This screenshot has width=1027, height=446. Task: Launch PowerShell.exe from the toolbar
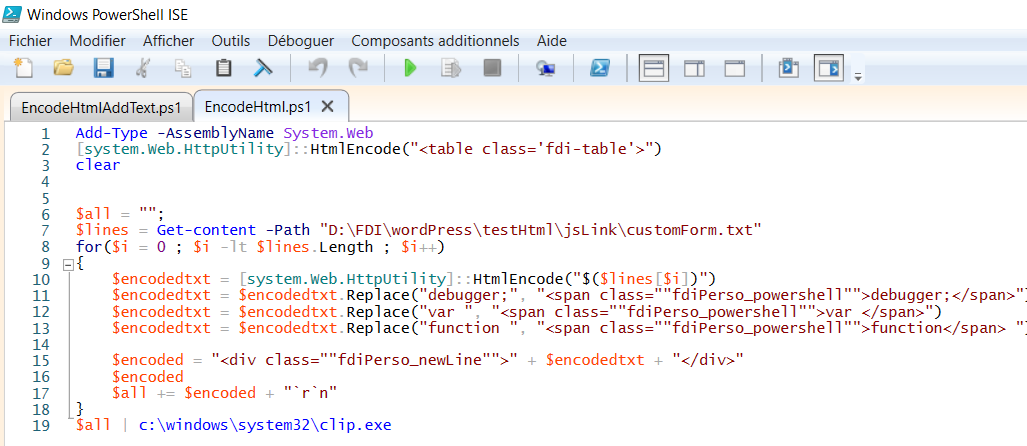[599, 68]
